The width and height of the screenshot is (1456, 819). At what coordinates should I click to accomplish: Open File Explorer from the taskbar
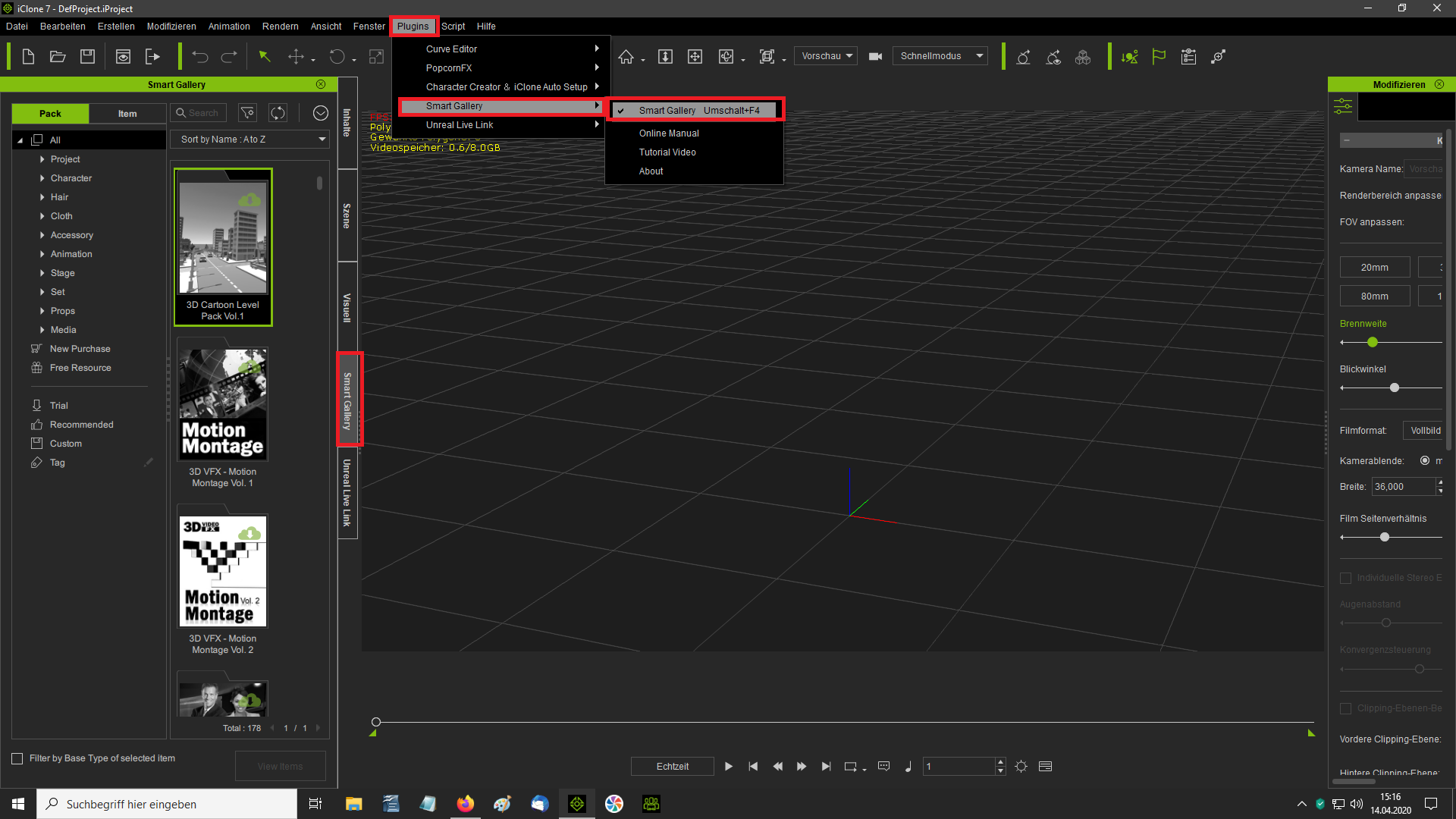[x=354, y=804]
